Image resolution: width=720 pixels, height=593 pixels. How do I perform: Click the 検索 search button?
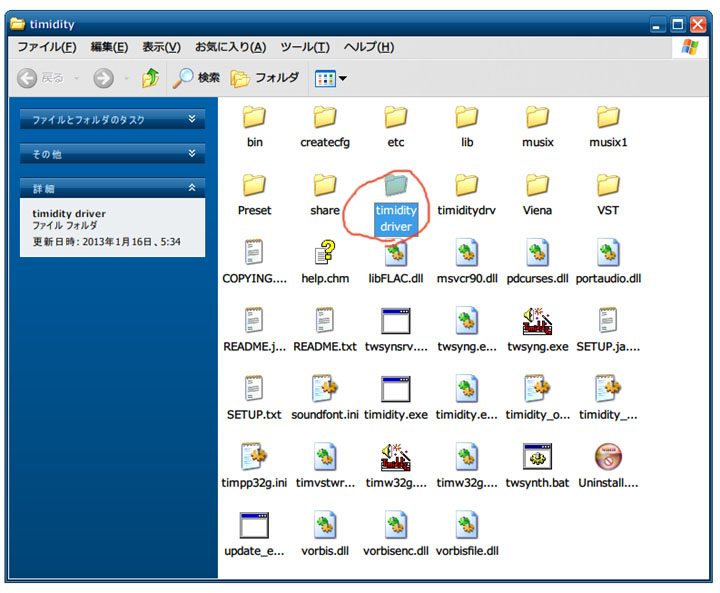click(x=197, y=78)
